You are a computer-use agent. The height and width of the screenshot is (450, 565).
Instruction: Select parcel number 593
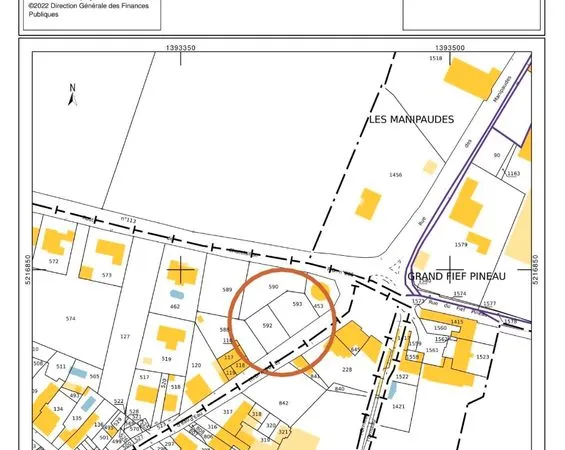point(297,304)
